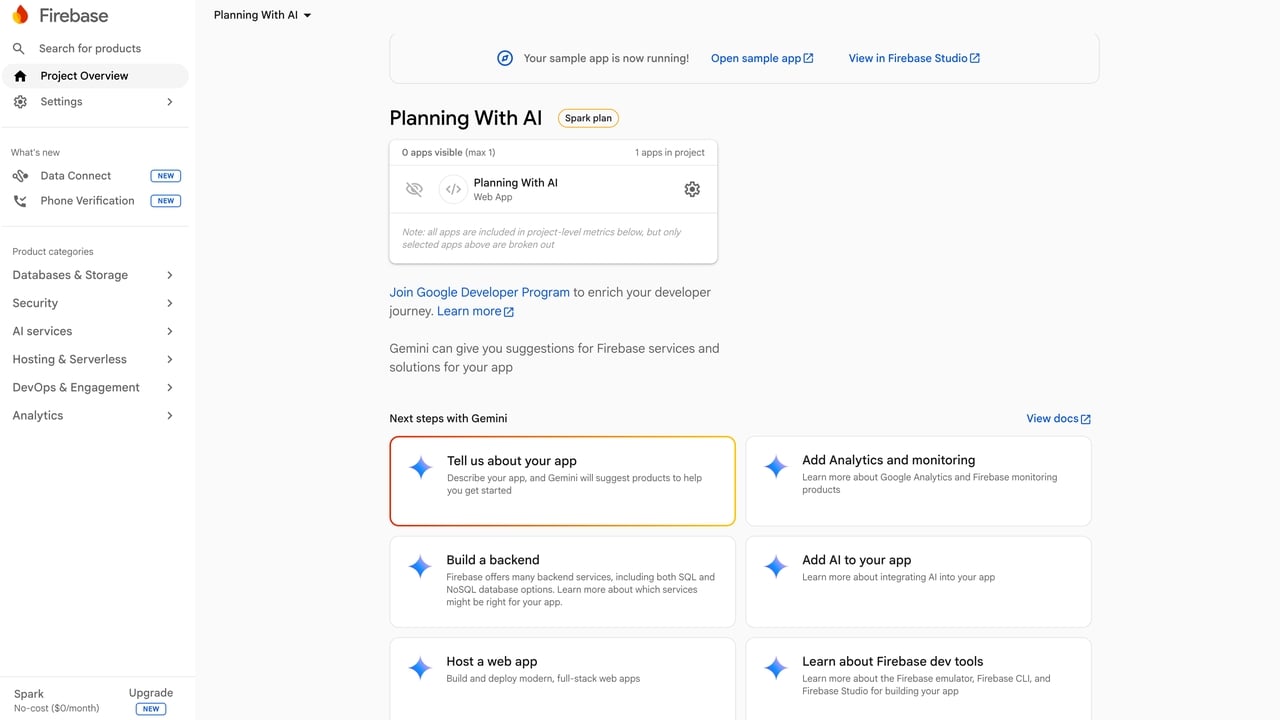Screen dimensions: 1280x720
Task: Expand the AI services category
Action: pos(93,331)
